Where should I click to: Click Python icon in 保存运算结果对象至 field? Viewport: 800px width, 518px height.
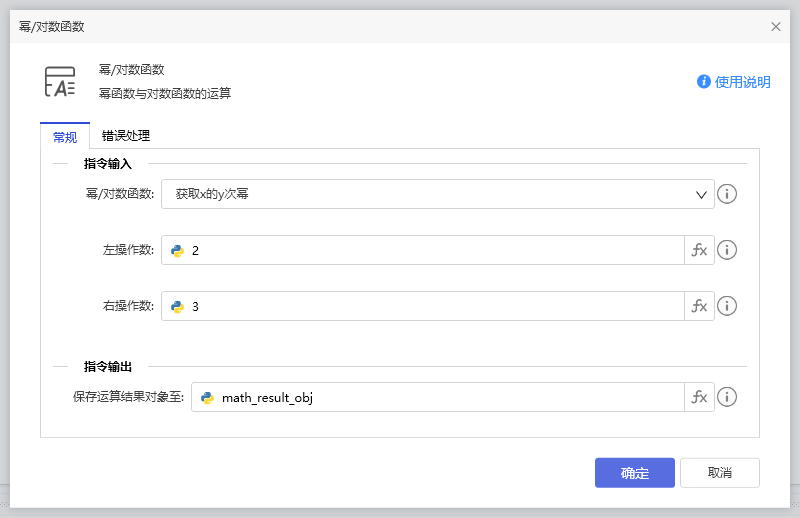[208, 398]
